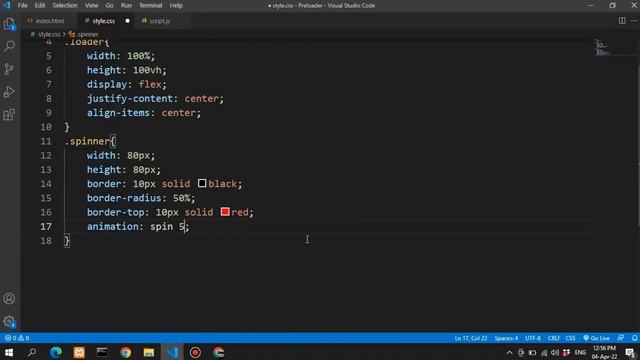Open the Run and Debug view

tap(9, 92)
